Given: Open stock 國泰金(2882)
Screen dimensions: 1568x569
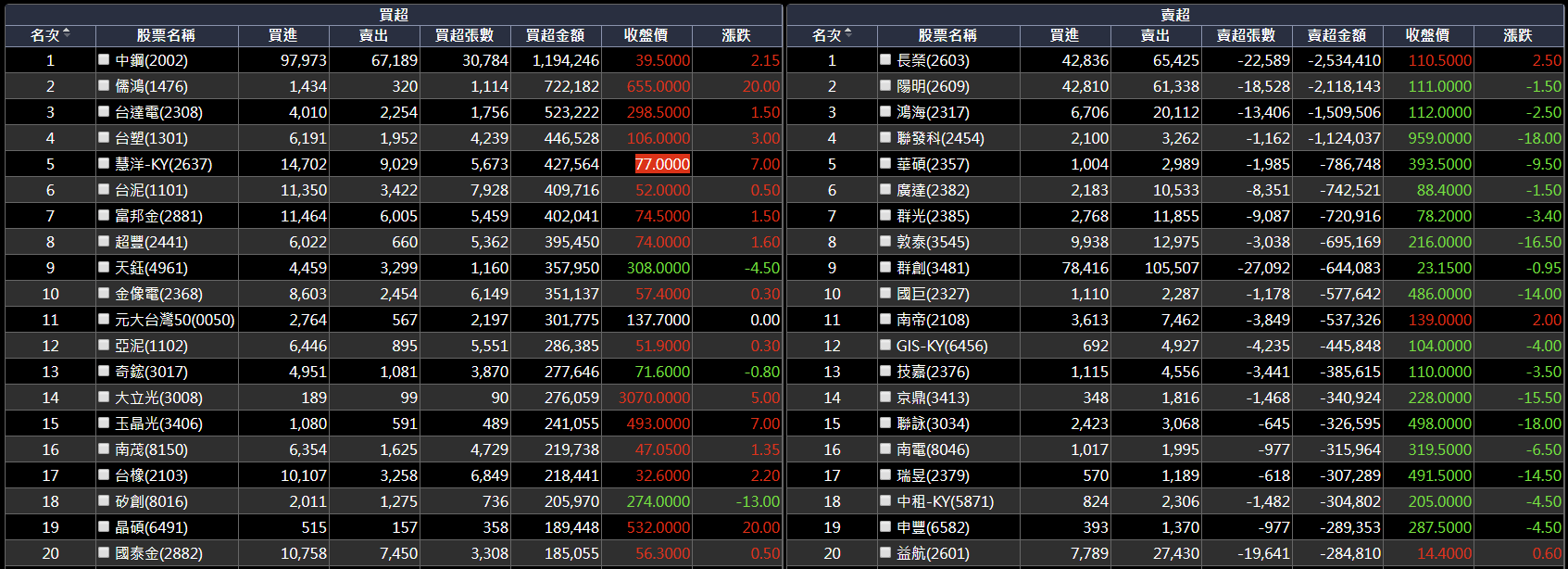Looking at the screenshot, I should pyautogui.click(x=158, y=553).
